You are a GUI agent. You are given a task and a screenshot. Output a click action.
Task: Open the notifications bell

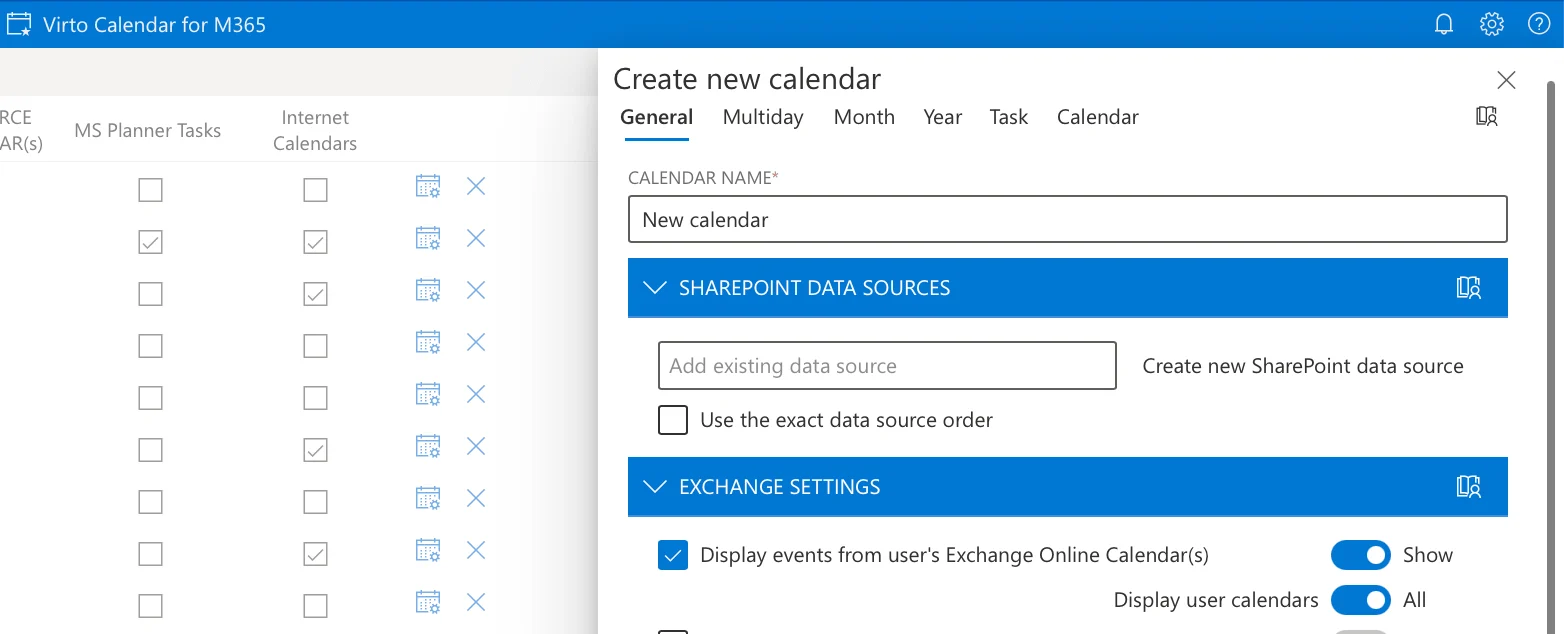[x=1444, y=24]
